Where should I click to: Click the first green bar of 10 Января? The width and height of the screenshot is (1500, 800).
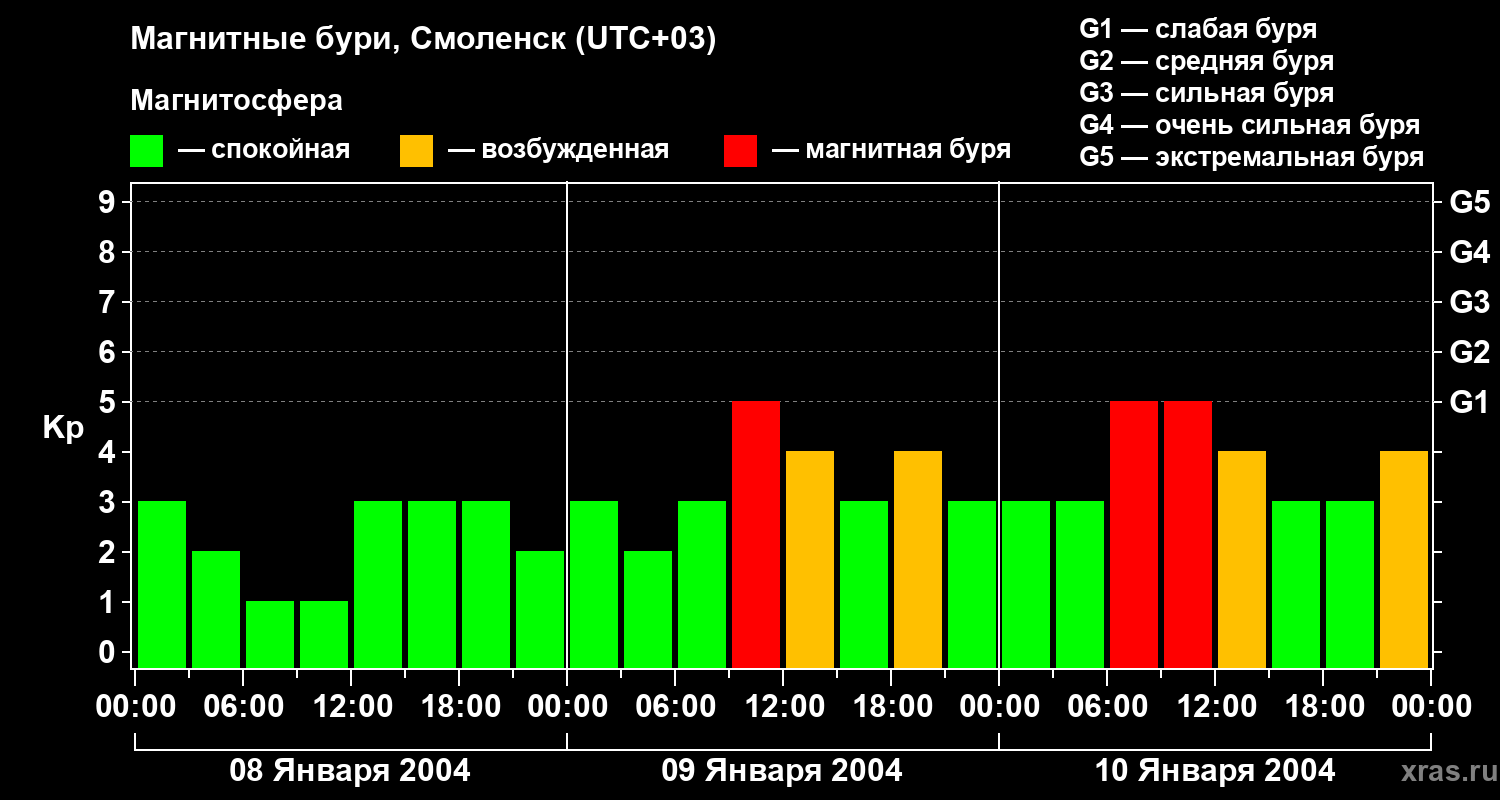pos(1026,585)
